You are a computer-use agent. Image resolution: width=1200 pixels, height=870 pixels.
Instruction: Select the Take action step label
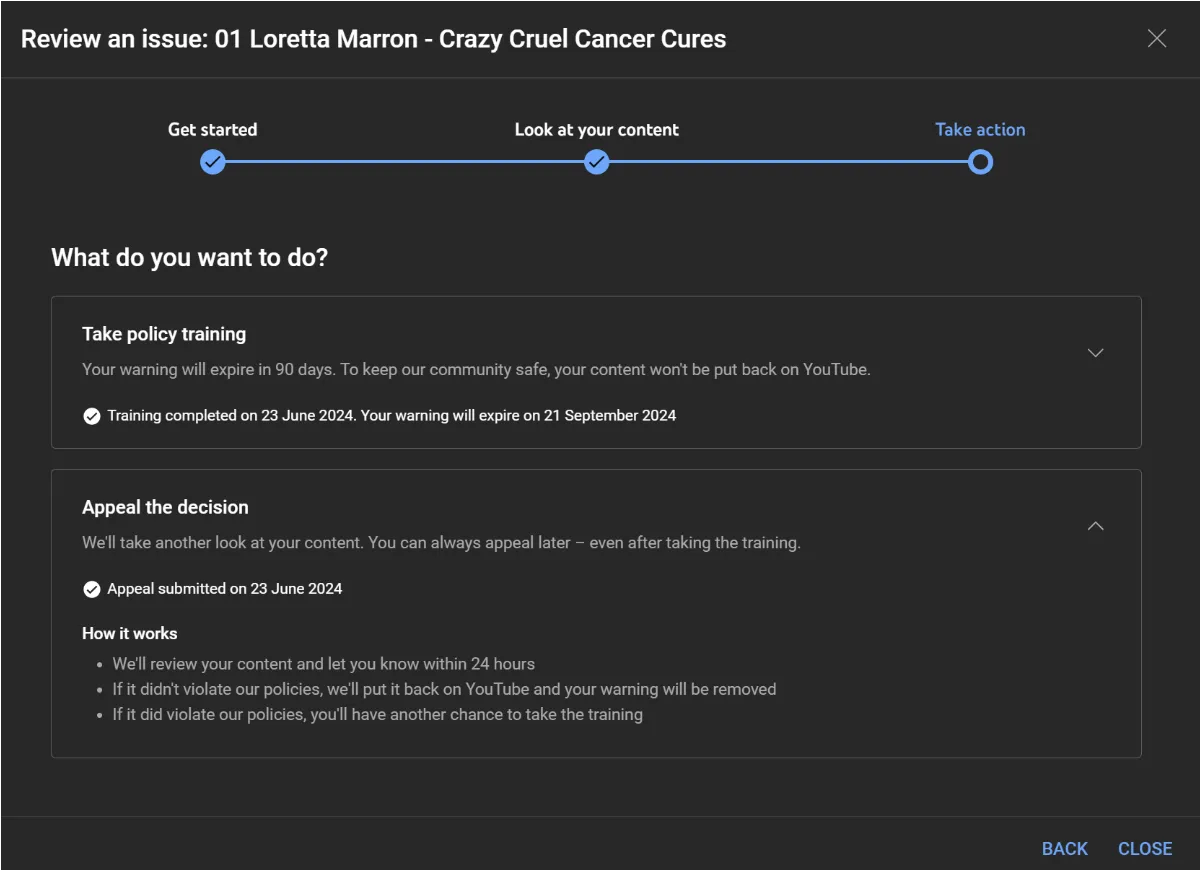pos(980,130)
